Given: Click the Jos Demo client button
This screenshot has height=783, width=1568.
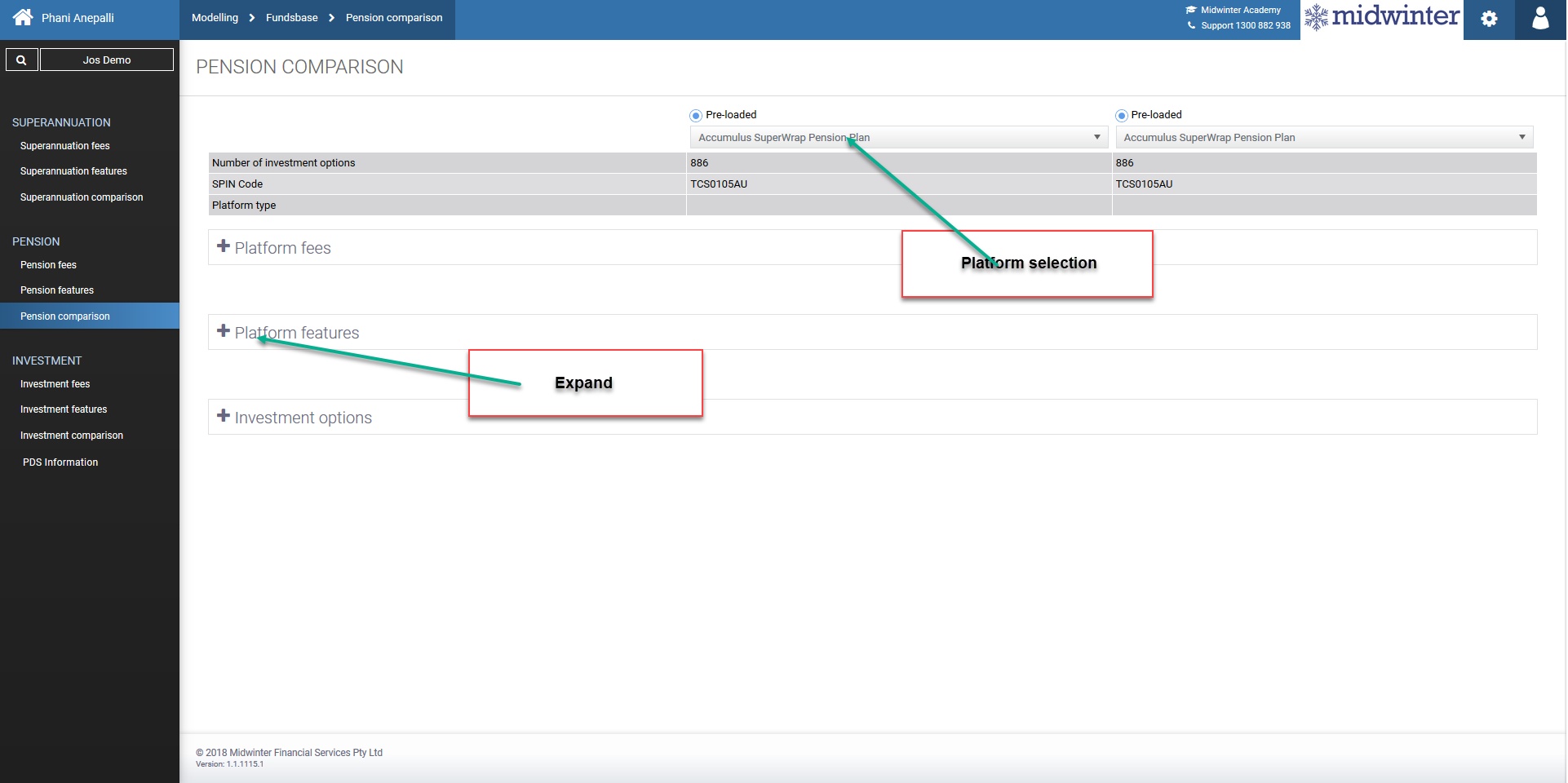Looking at the screenshot, I should (107, 60).
